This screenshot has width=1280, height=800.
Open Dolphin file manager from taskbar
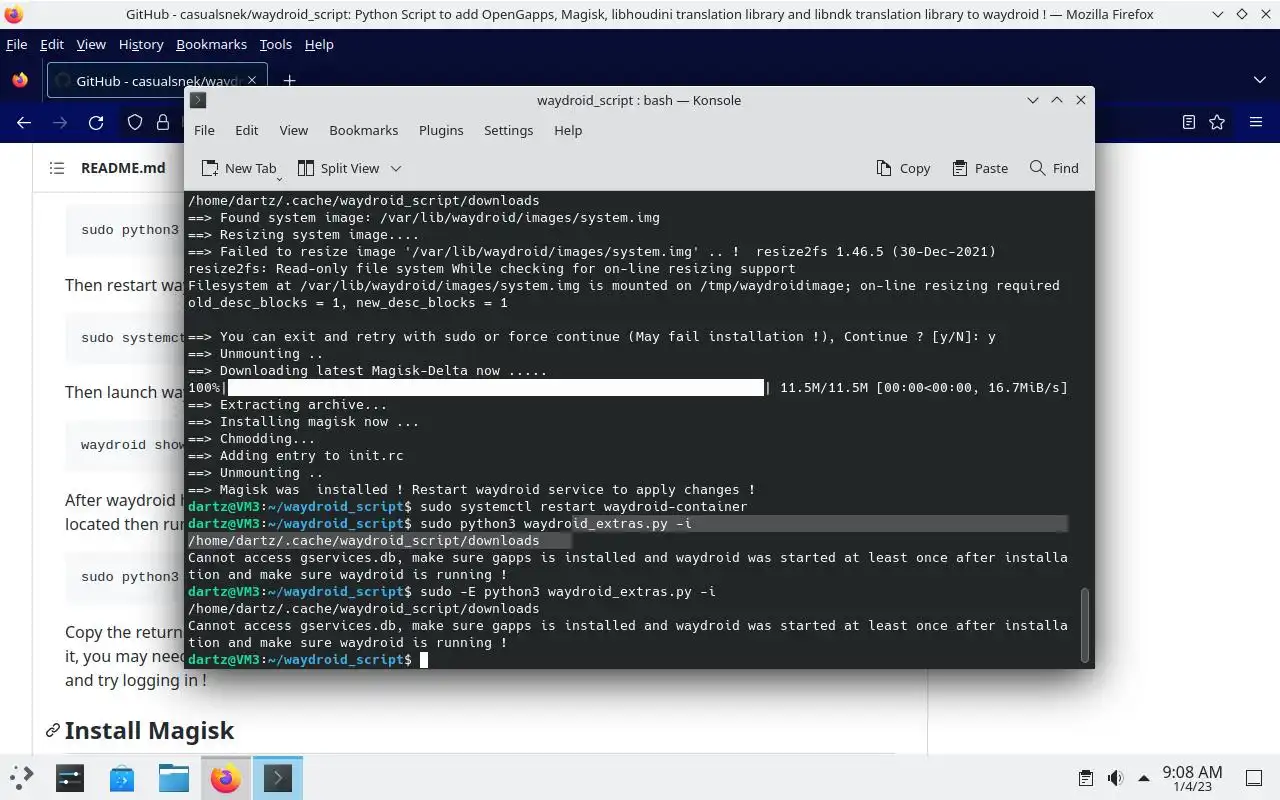click(x=174, y=777)
